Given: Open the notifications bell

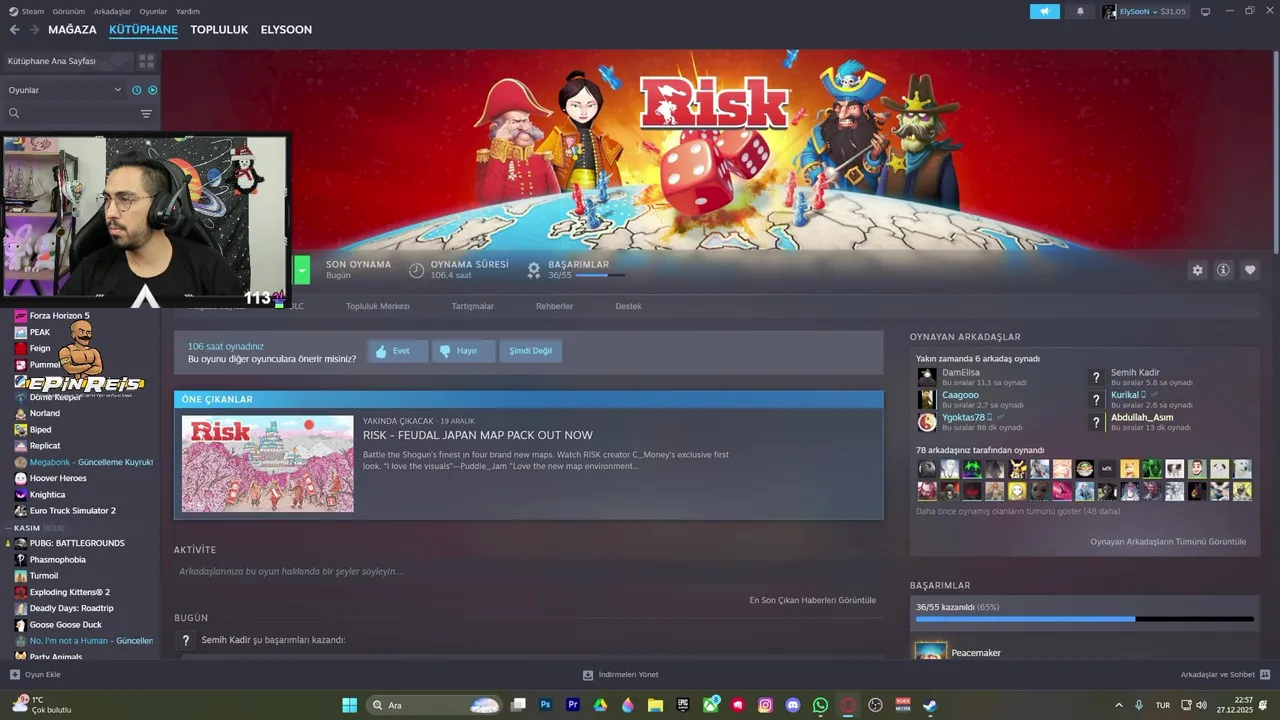Looking at the screenshot, I should [x=1080, y=11].
